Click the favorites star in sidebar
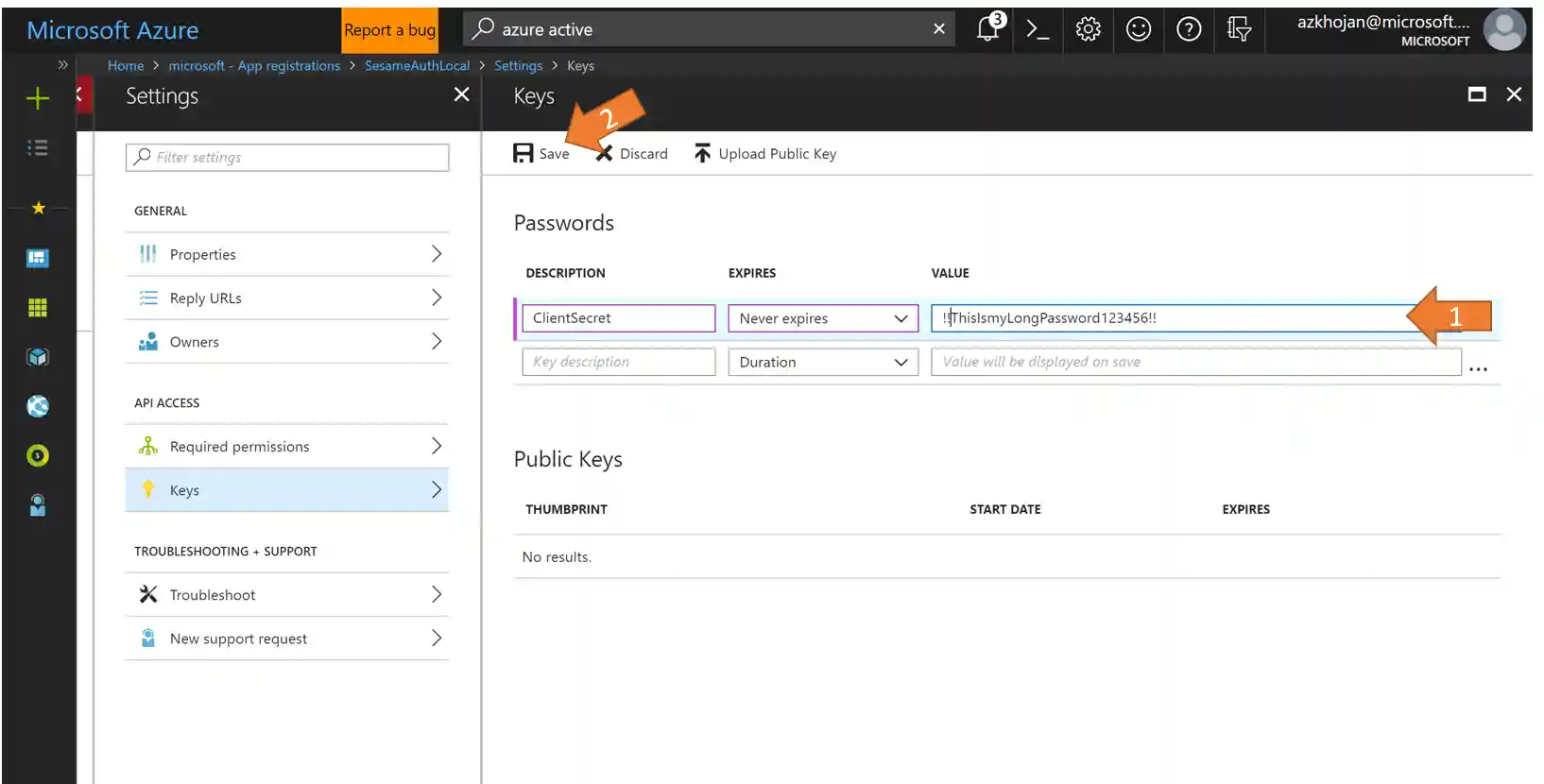Image resolution: width=1544 pixels, height=784 pixels. [x=38, y=208]
